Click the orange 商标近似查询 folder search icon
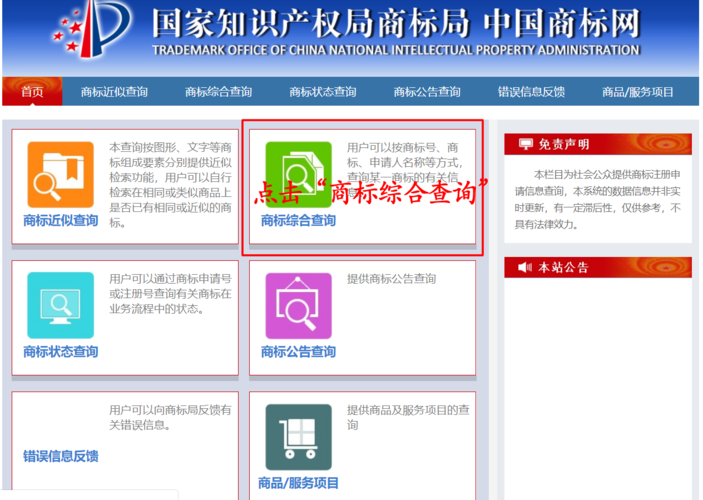The image size is (703, 500). tap(60, 174)
